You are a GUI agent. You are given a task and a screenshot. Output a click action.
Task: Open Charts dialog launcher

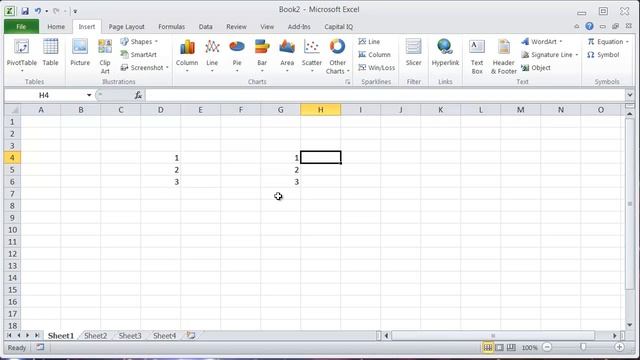click(x=347, y=82)
